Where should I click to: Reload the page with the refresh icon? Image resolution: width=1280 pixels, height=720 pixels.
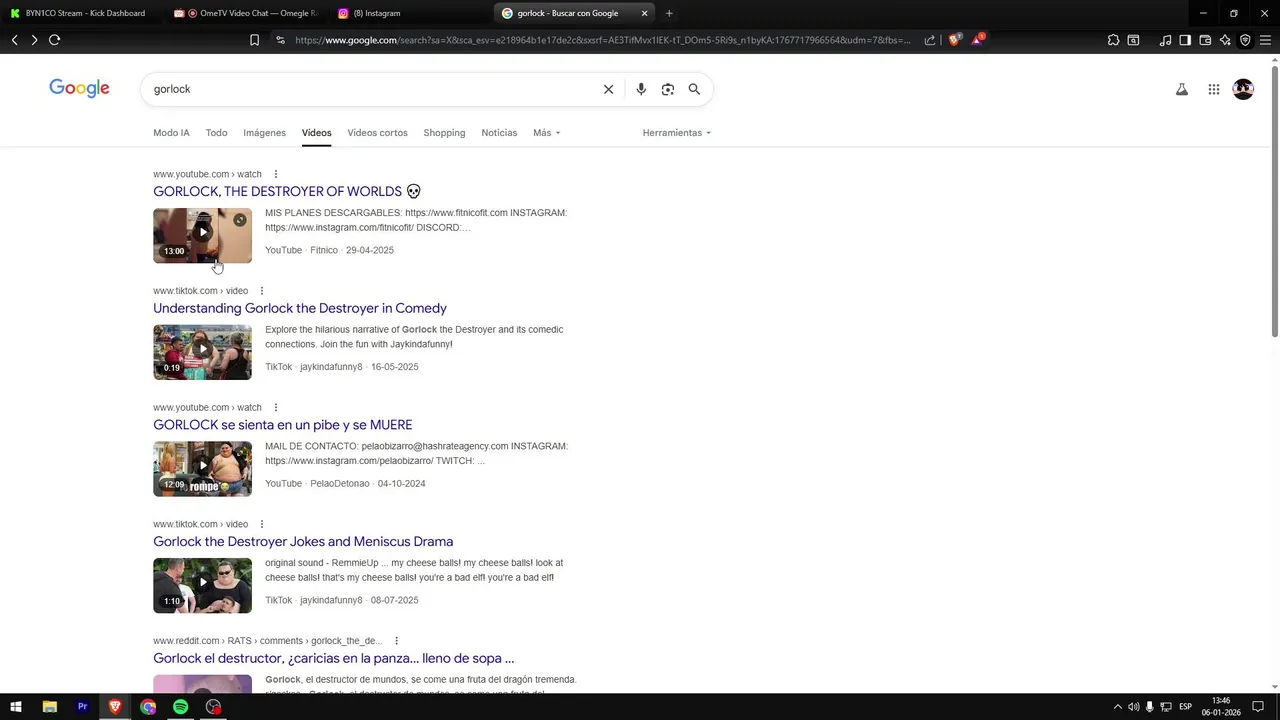pyautogui.click(x=54, y=40)
